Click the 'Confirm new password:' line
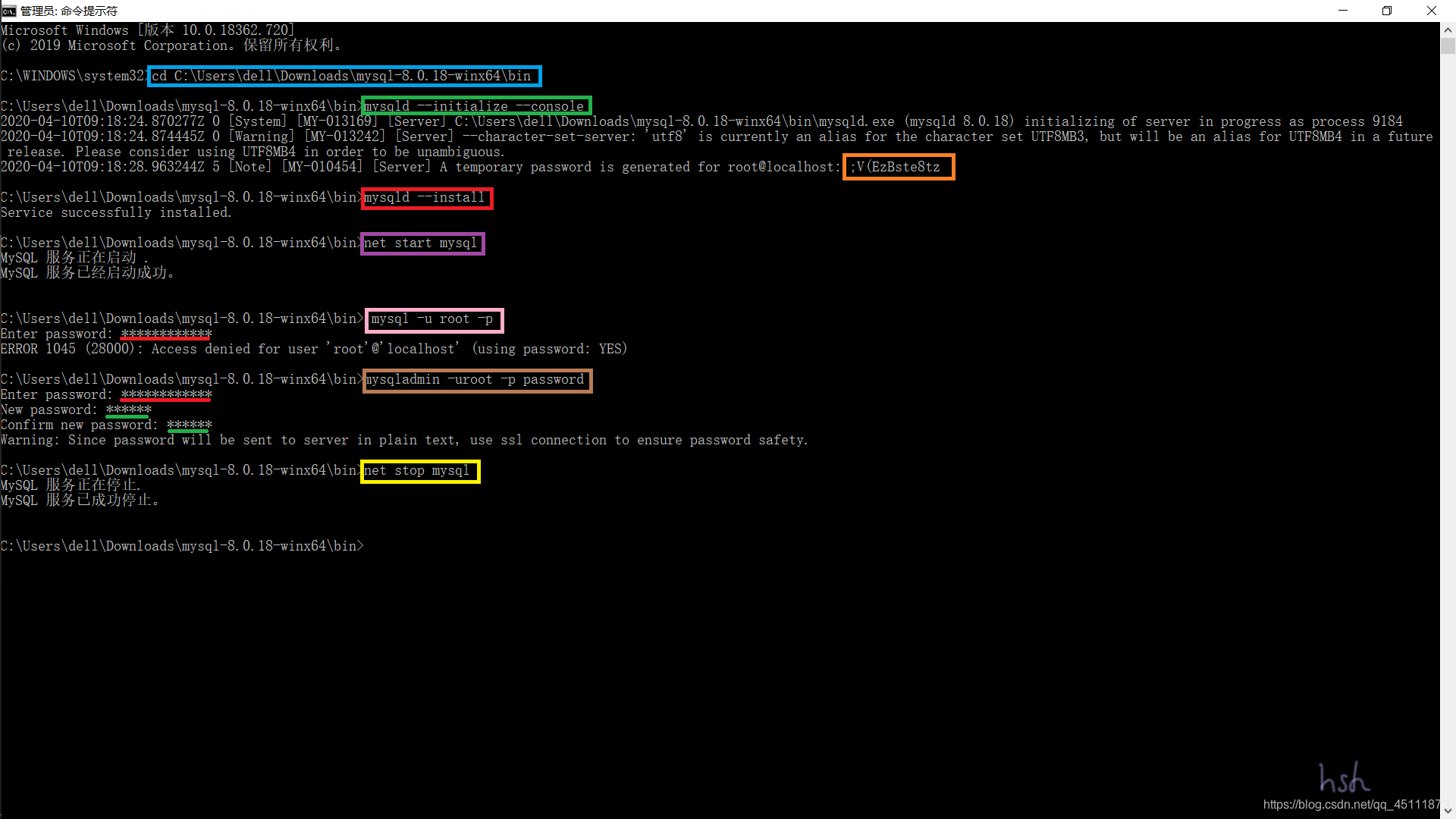Screen dimensions: 1456x819 (106, 425)
